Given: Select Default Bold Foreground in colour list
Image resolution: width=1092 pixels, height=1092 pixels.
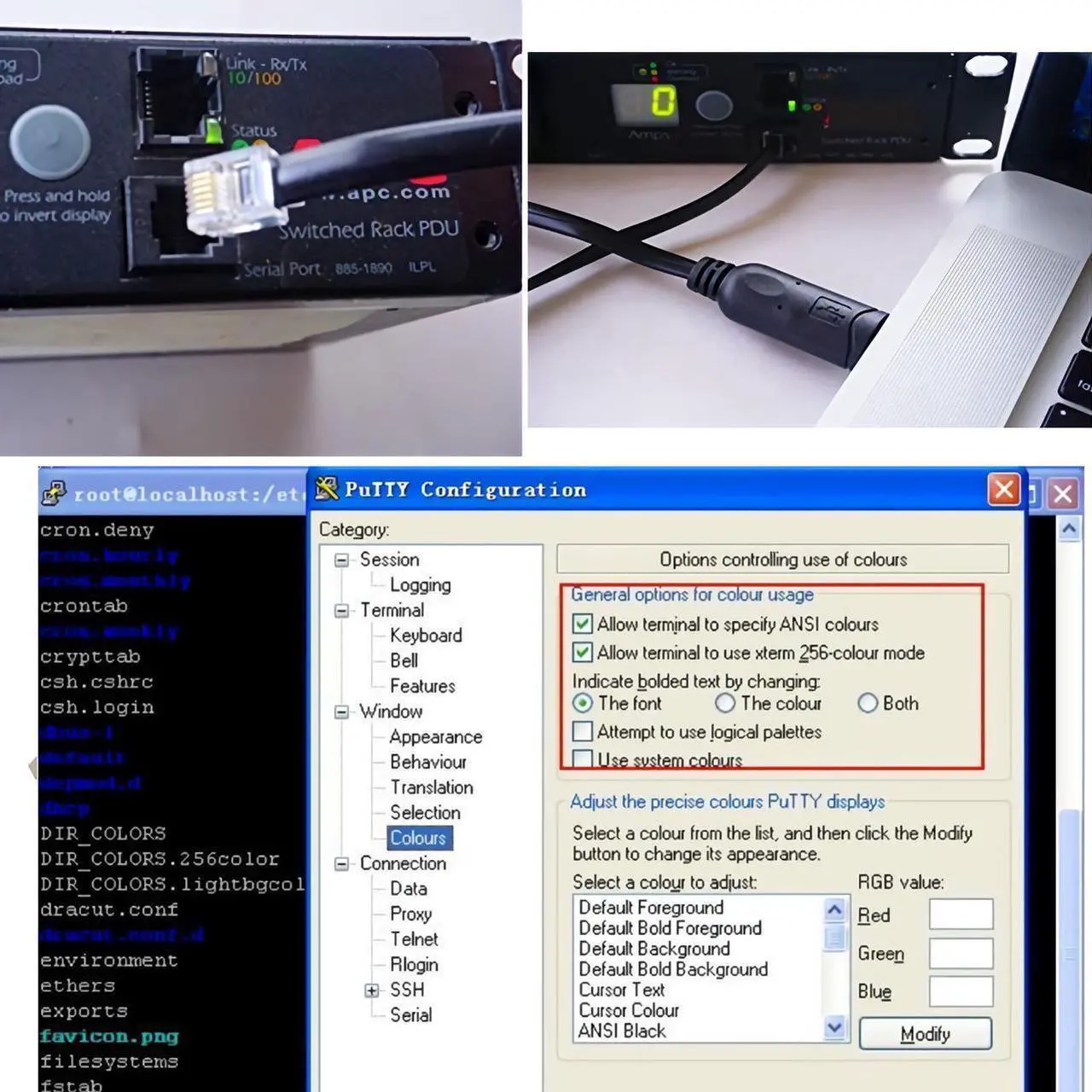Looking at the screenshot, I should 670,928.
